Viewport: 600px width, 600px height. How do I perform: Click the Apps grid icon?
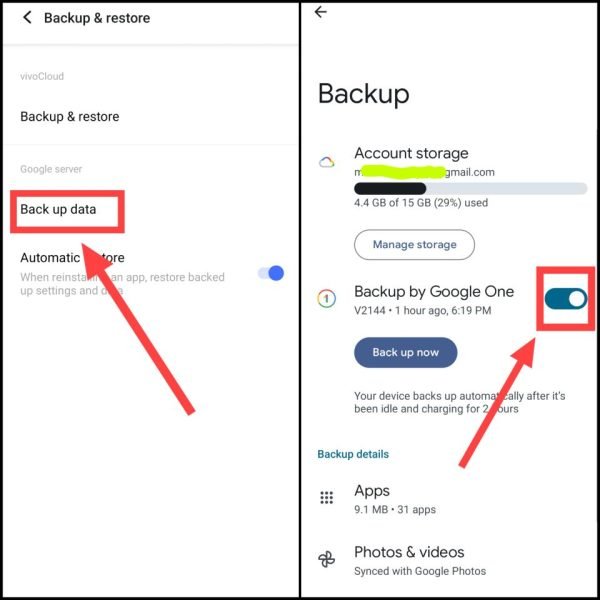coord(326,497)
